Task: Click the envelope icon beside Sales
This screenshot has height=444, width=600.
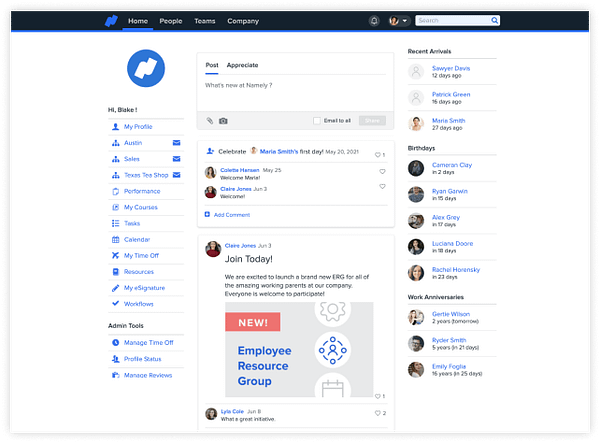Action: tap(177, 159)
